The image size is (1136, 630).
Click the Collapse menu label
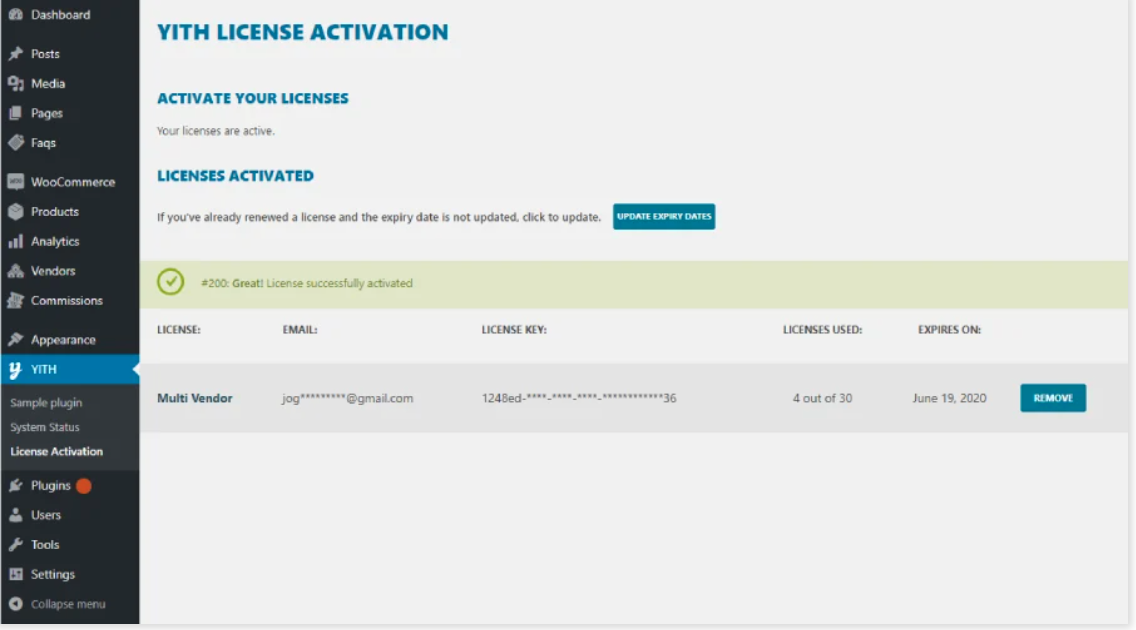click(x=68, y=604)
